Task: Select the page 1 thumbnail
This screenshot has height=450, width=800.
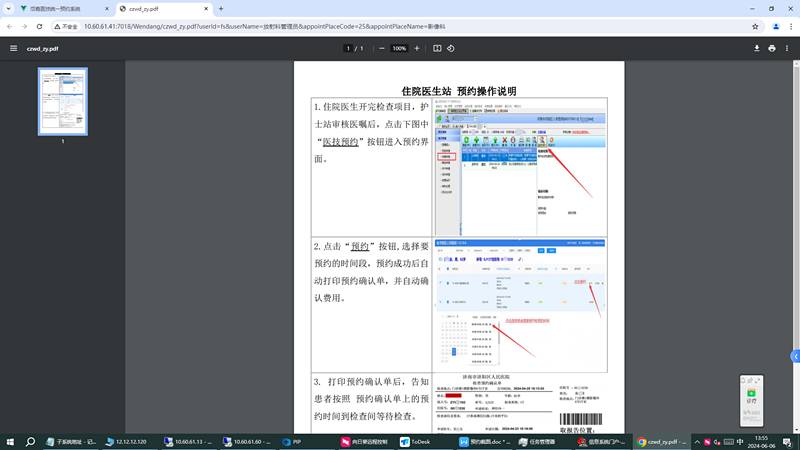Action: click(62, 101)
